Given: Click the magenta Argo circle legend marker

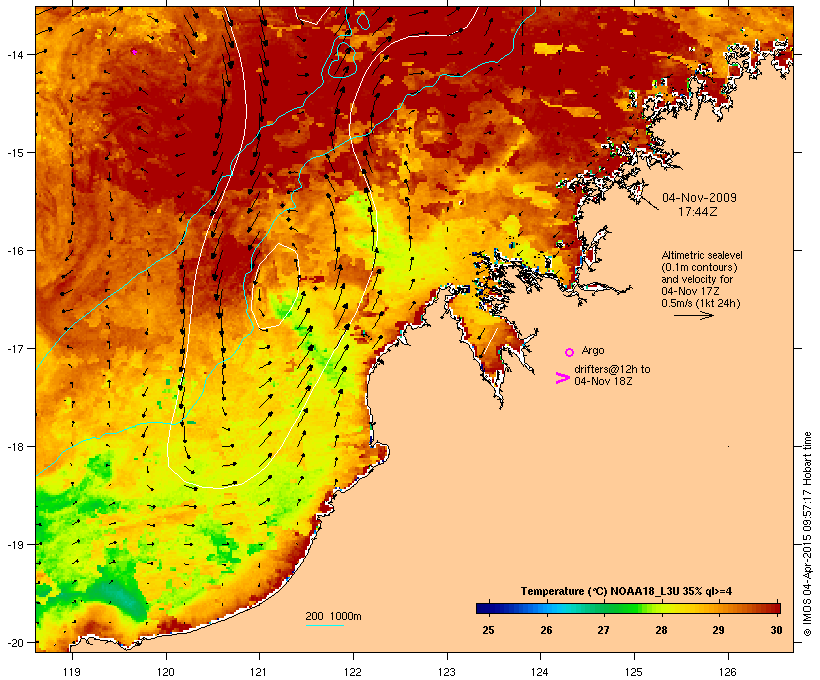Looking at the screenshot, I should tap(570, 352).
